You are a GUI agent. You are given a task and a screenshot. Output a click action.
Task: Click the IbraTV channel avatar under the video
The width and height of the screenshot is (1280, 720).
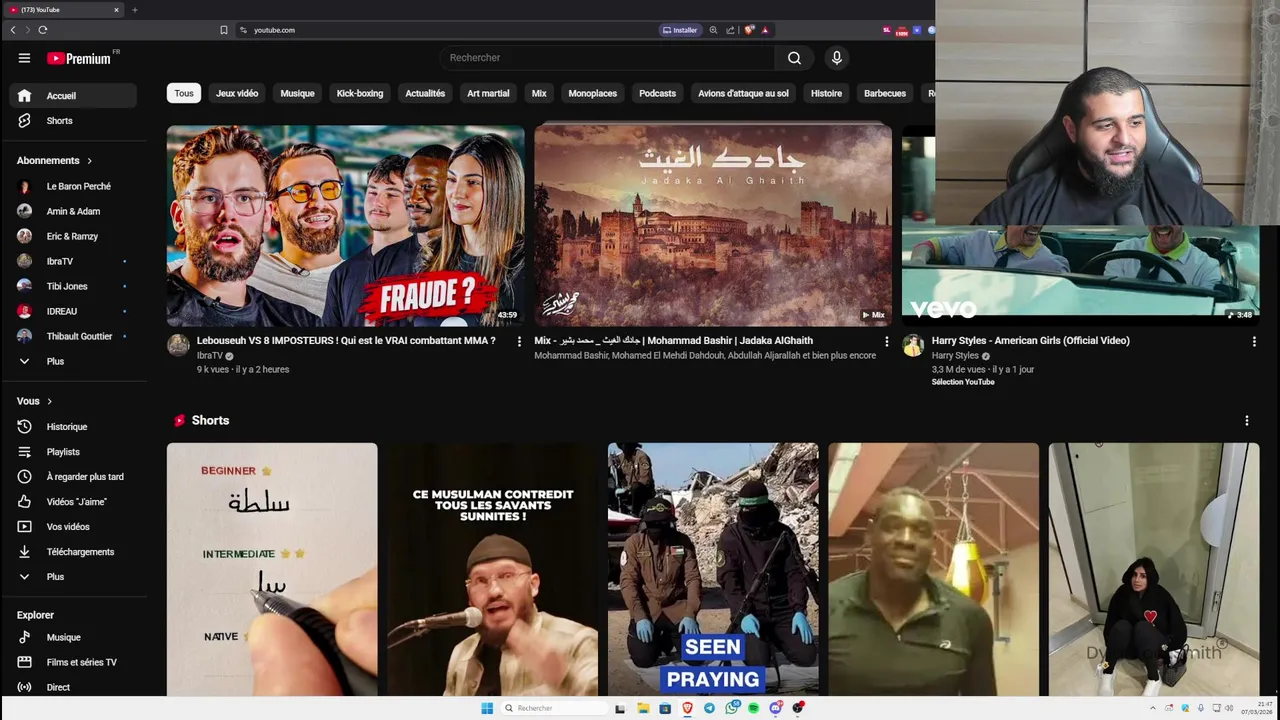tap(178, 346)
